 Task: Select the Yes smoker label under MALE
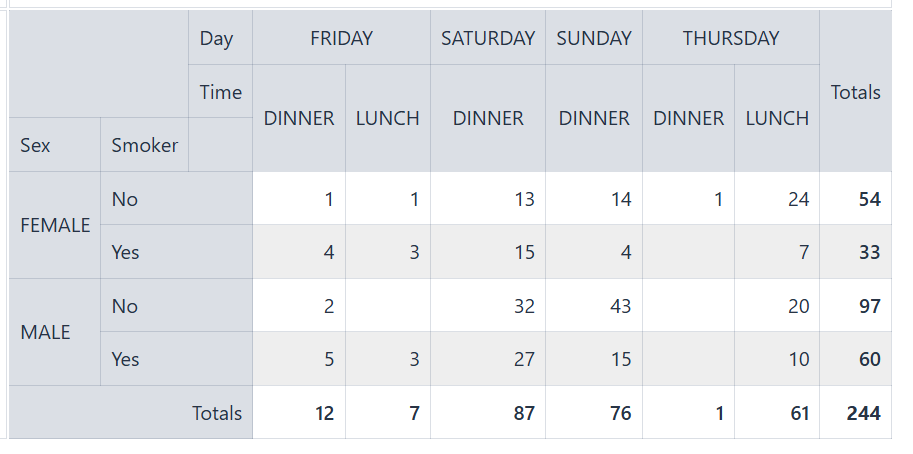126,359
